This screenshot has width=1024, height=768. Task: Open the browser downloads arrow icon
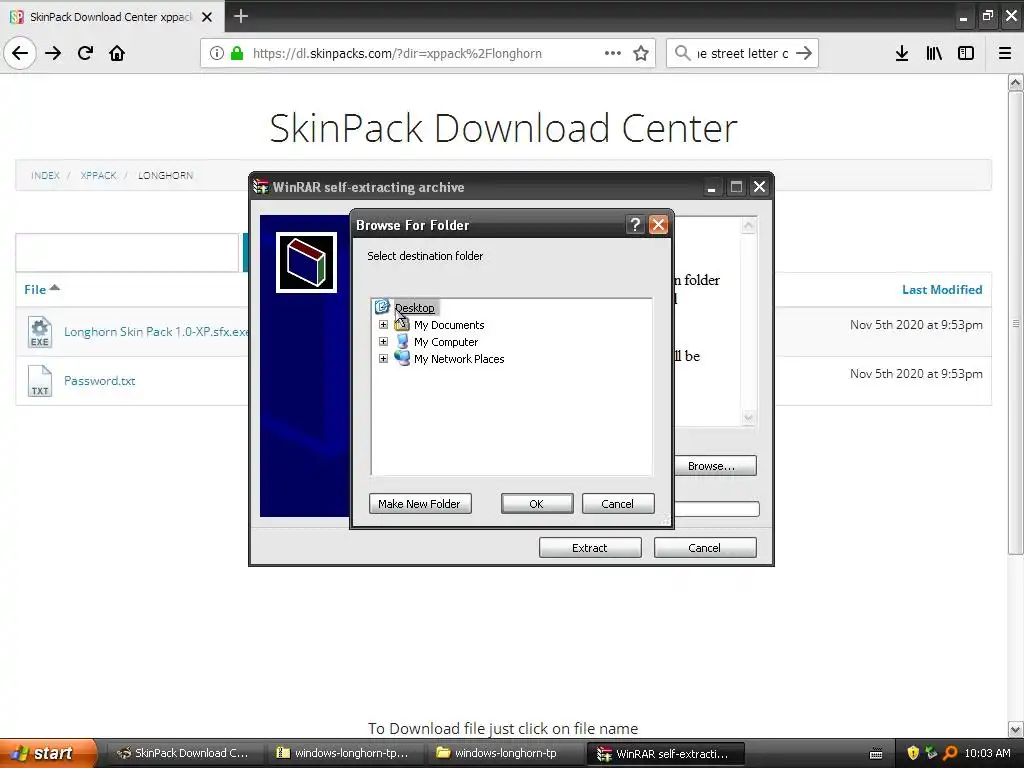pos(902,53)
